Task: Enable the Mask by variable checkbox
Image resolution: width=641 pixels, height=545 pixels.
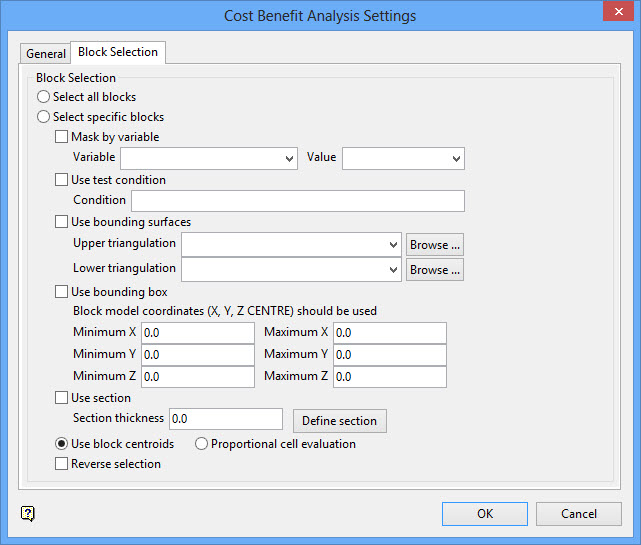Action: [x=62, y=137]
